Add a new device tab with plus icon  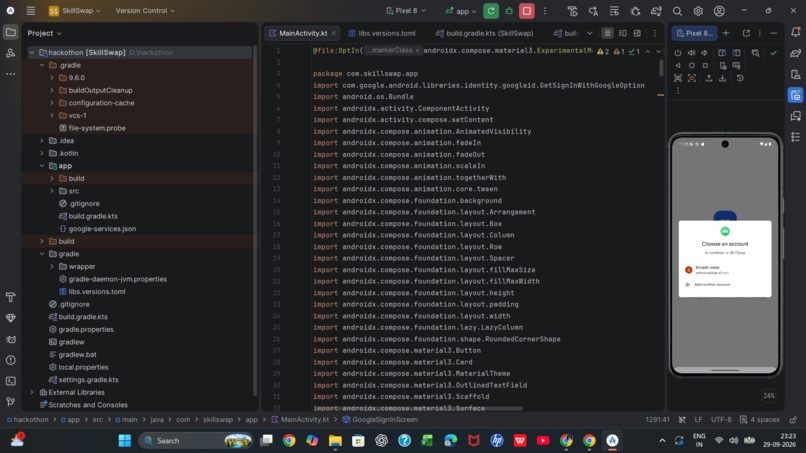pyautogui.click(x=726, y=33)
